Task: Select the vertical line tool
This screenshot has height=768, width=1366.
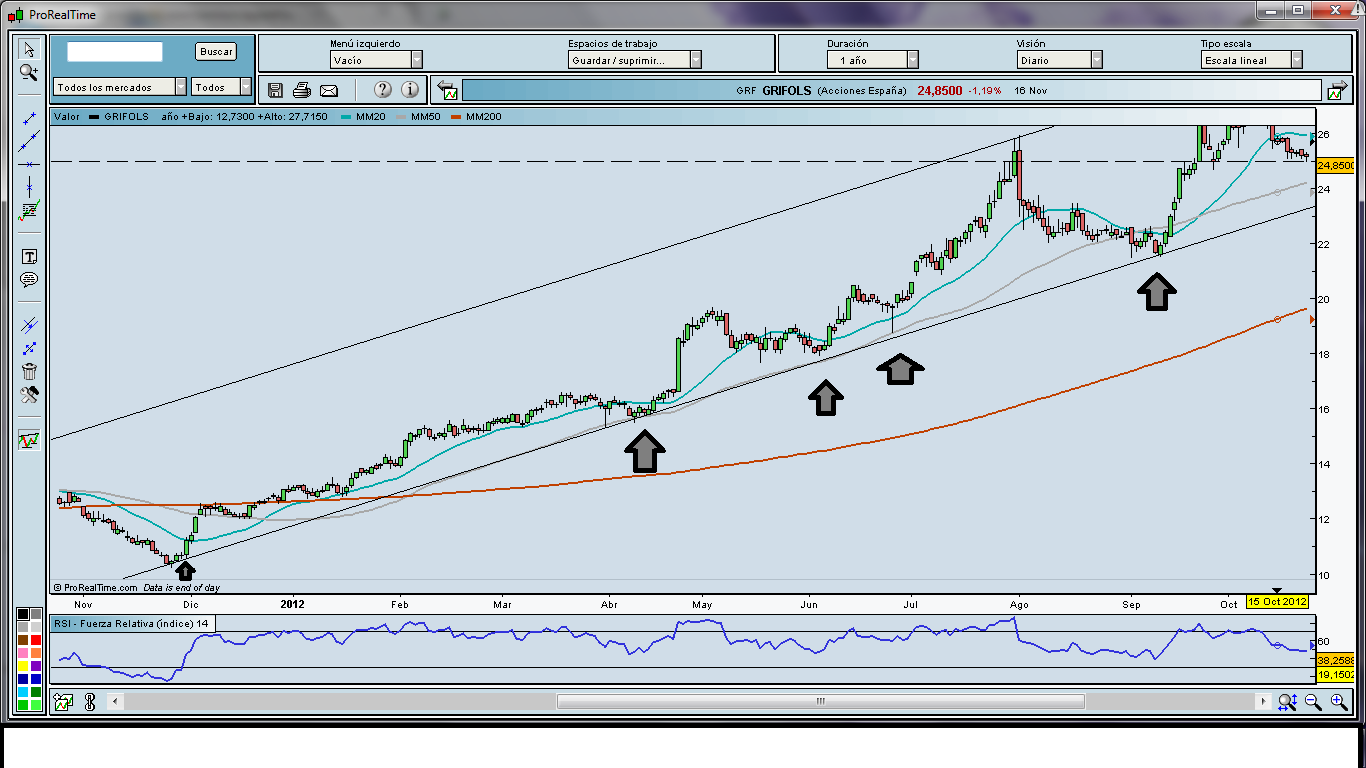Action: coord(29,187)
